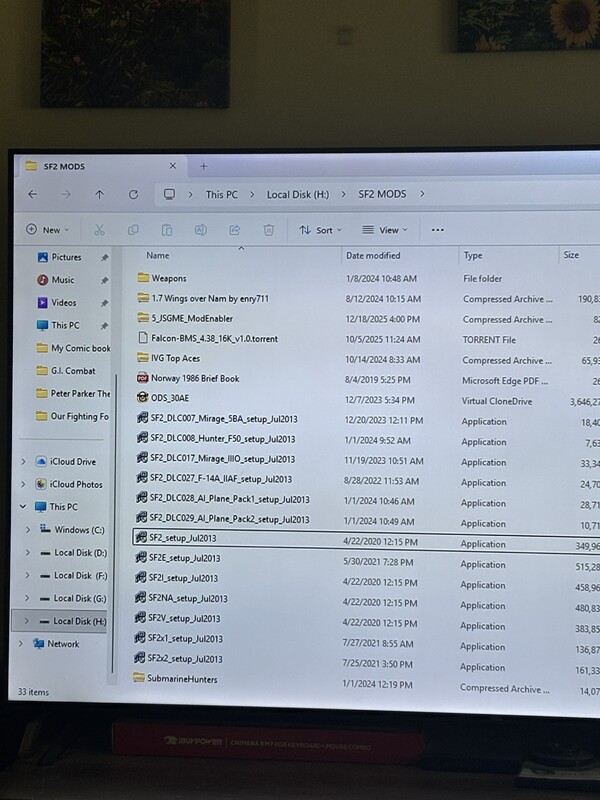600x800 pixels.
Task: Click the monitor icon in address bar
Action: pos(169,194)
